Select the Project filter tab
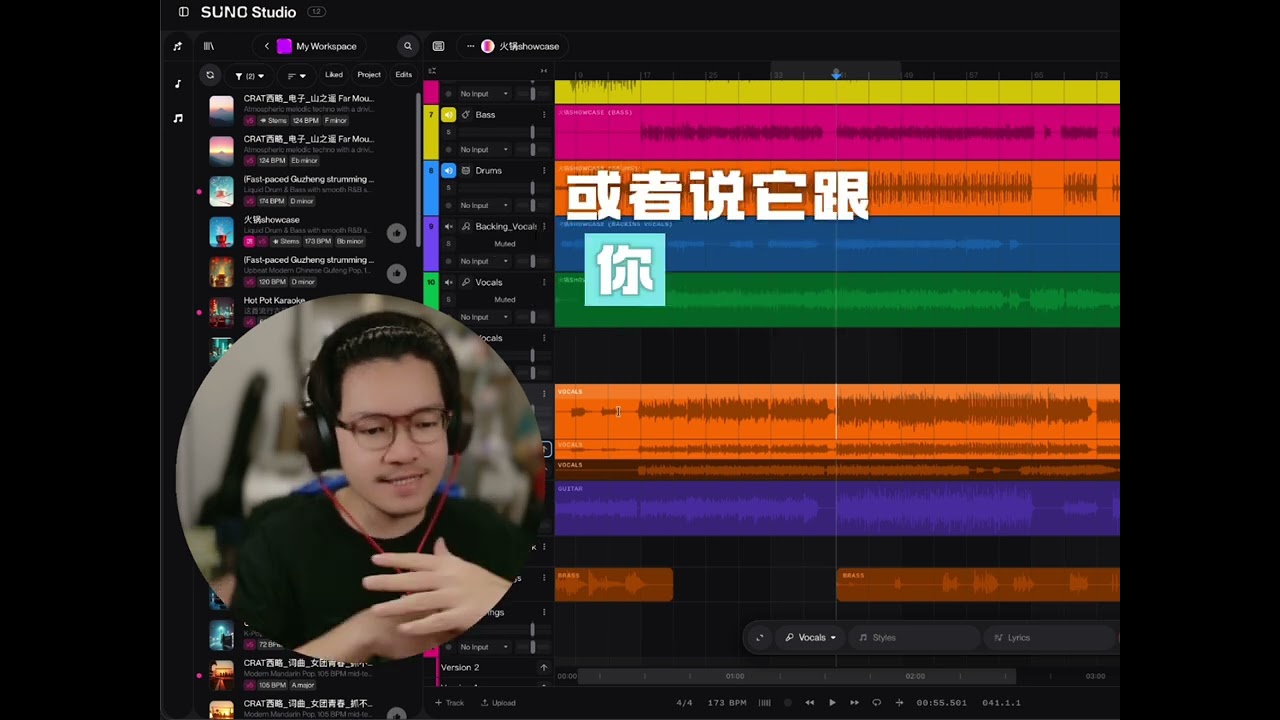The height and width of the screenshot is (720, 1280). coord(369,75)
